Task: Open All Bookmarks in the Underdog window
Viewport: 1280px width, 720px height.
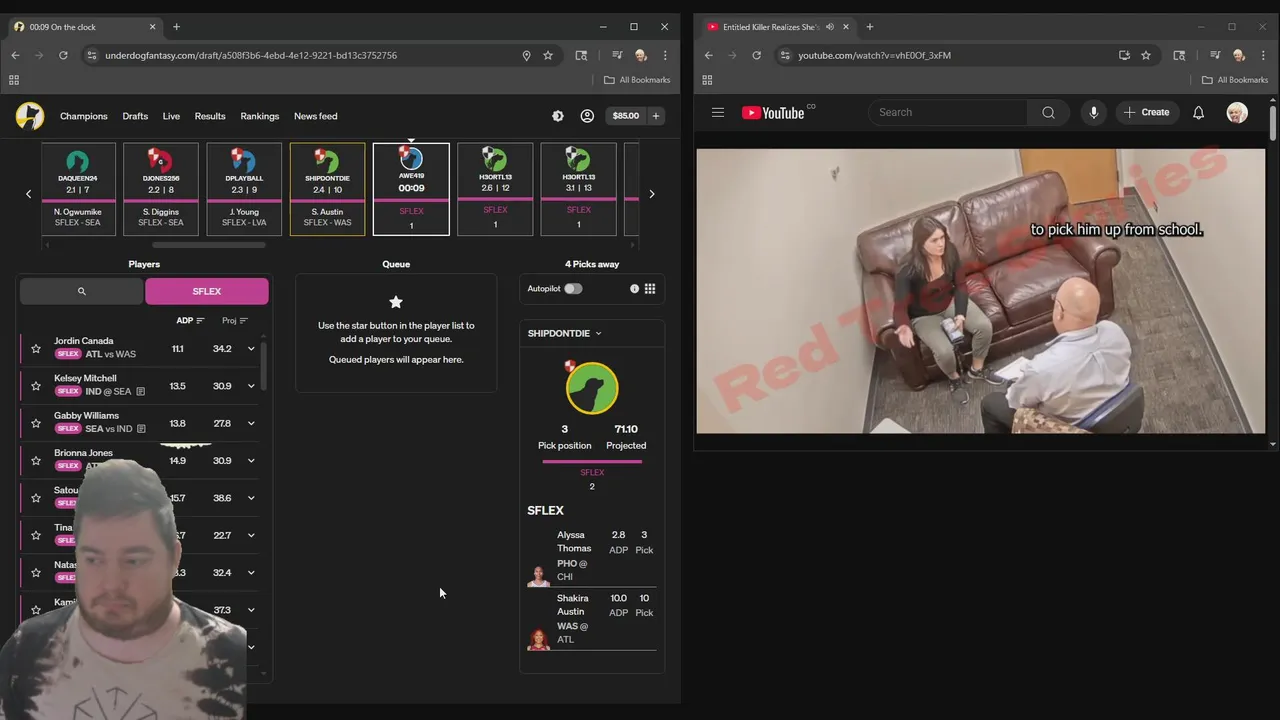Action: coord(637,80)
